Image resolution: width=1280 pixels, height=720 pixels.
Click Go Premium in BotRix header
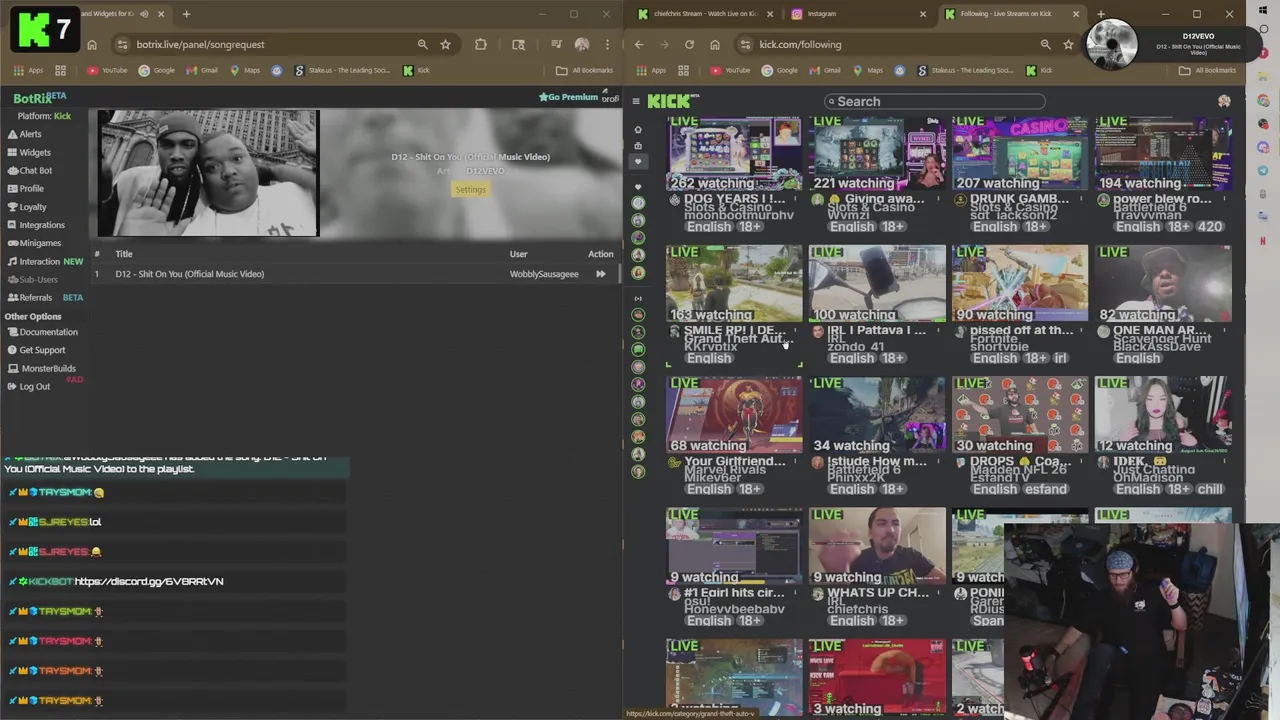pyautogui.click(x=568, y=97)
